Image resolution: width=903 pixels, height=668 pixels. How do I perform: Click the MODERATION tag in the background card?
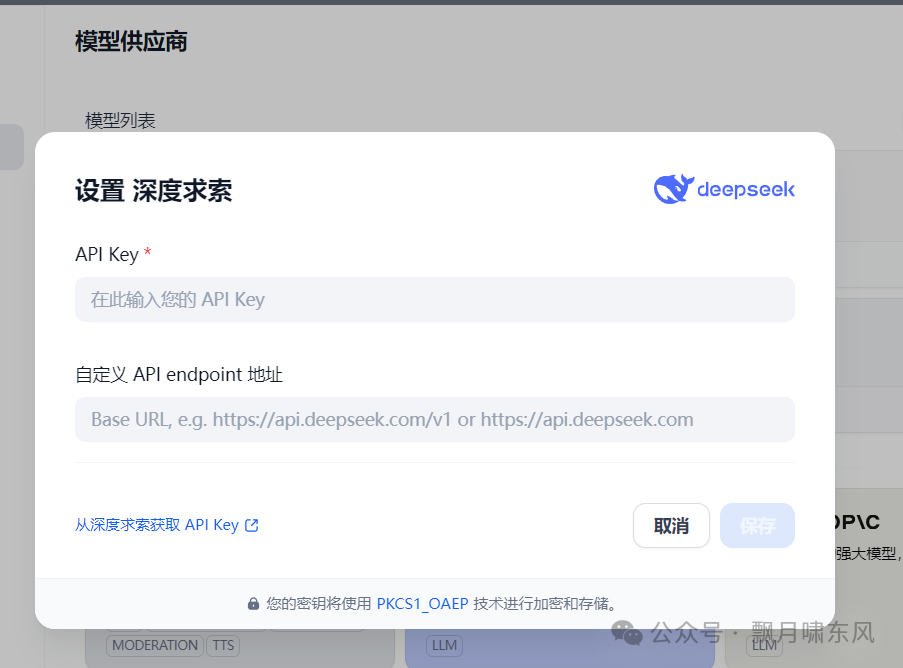click(155, 646)
